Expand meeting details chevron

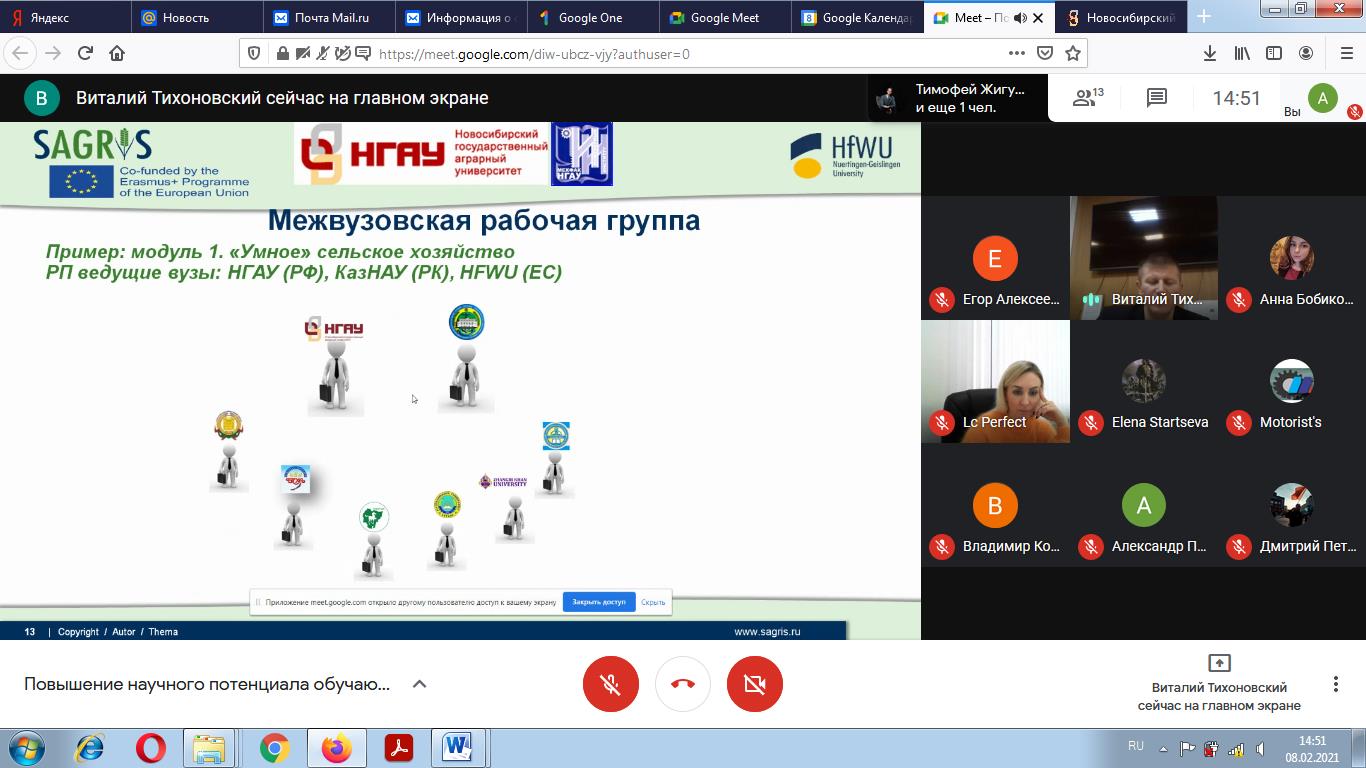[420, 684]
